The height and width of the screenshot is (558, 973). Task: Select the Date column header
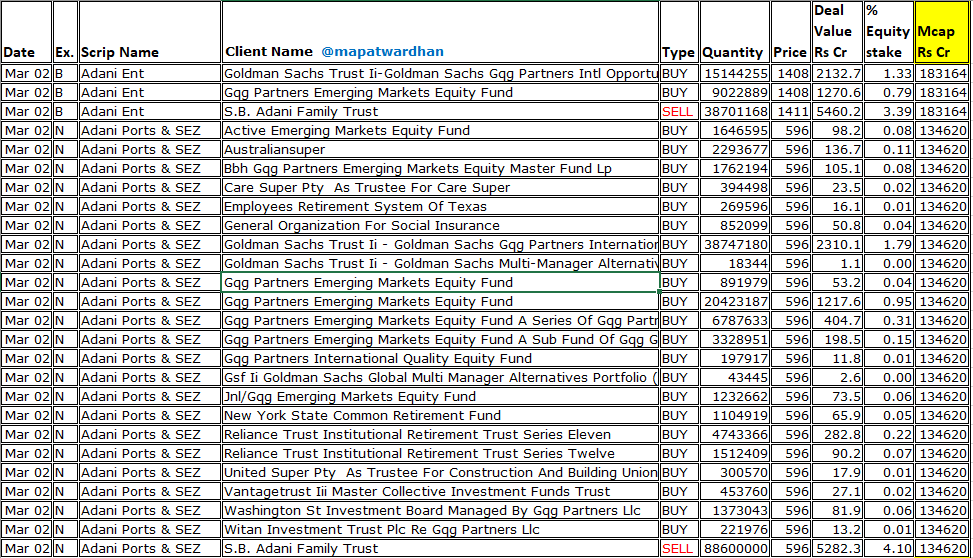(x=27, y=32)
